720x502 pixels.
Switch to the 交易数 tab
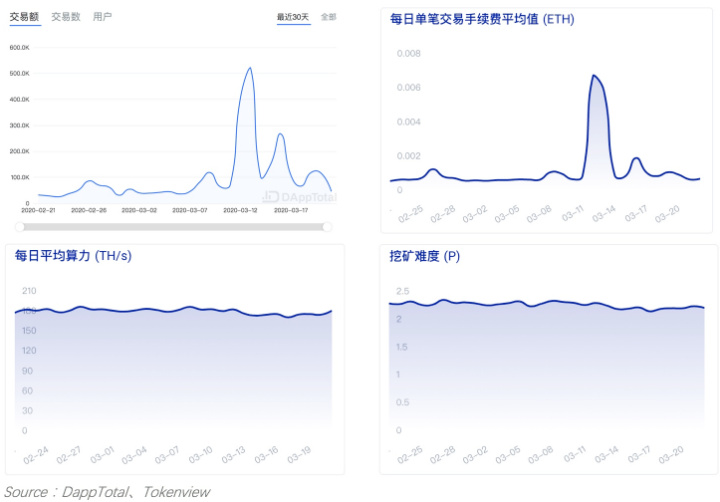[66, 17]
